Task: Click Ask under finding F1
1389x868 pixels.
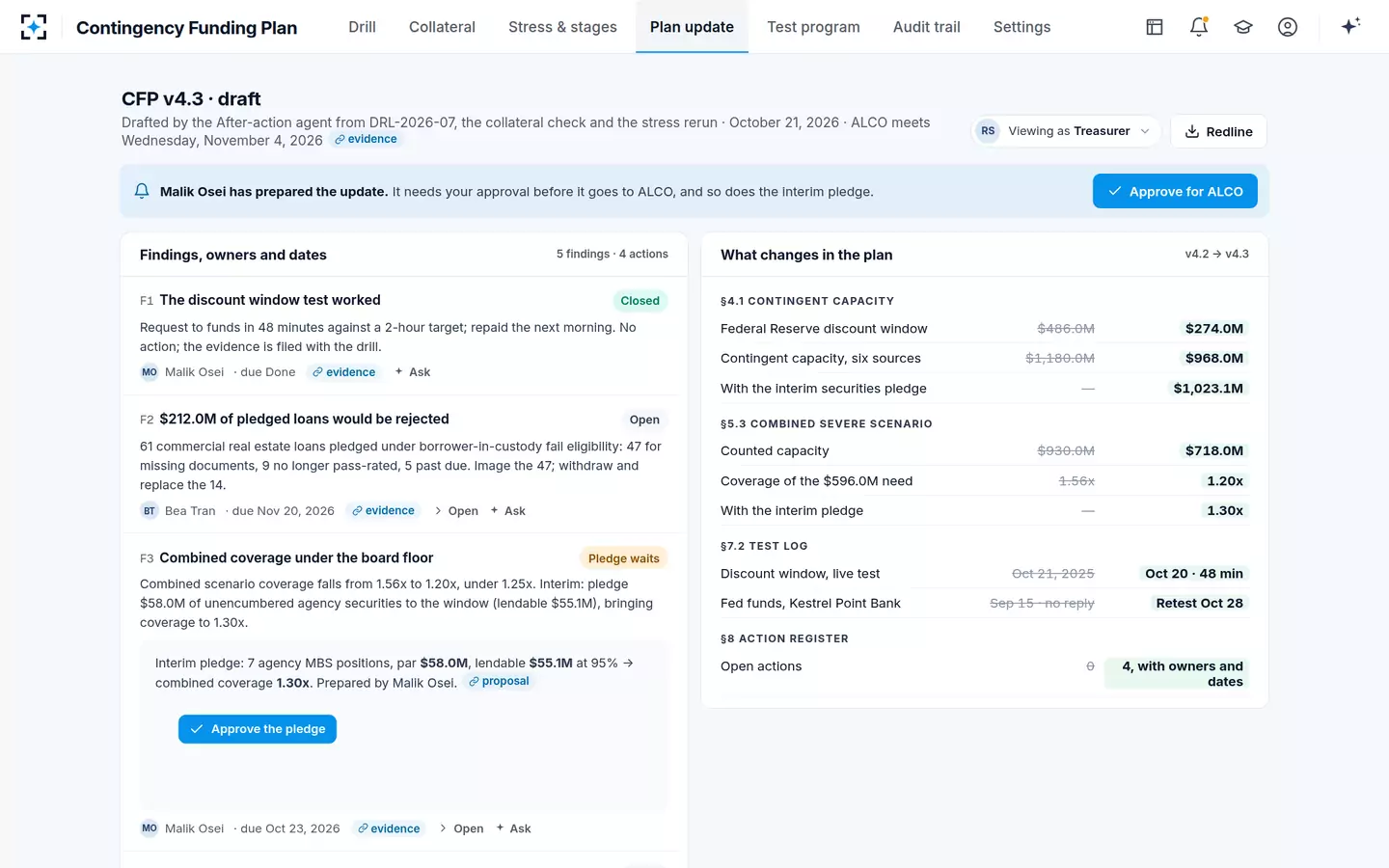Action: 413,372
